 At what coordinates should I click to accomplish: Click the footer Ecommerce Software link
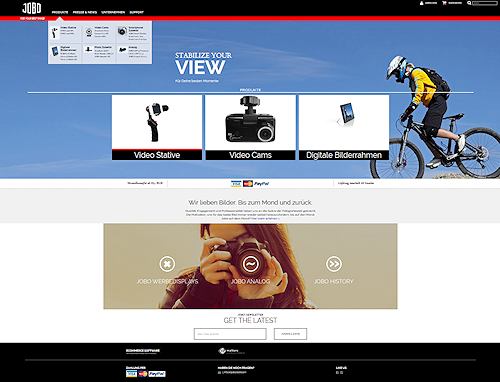pos(143,351)
